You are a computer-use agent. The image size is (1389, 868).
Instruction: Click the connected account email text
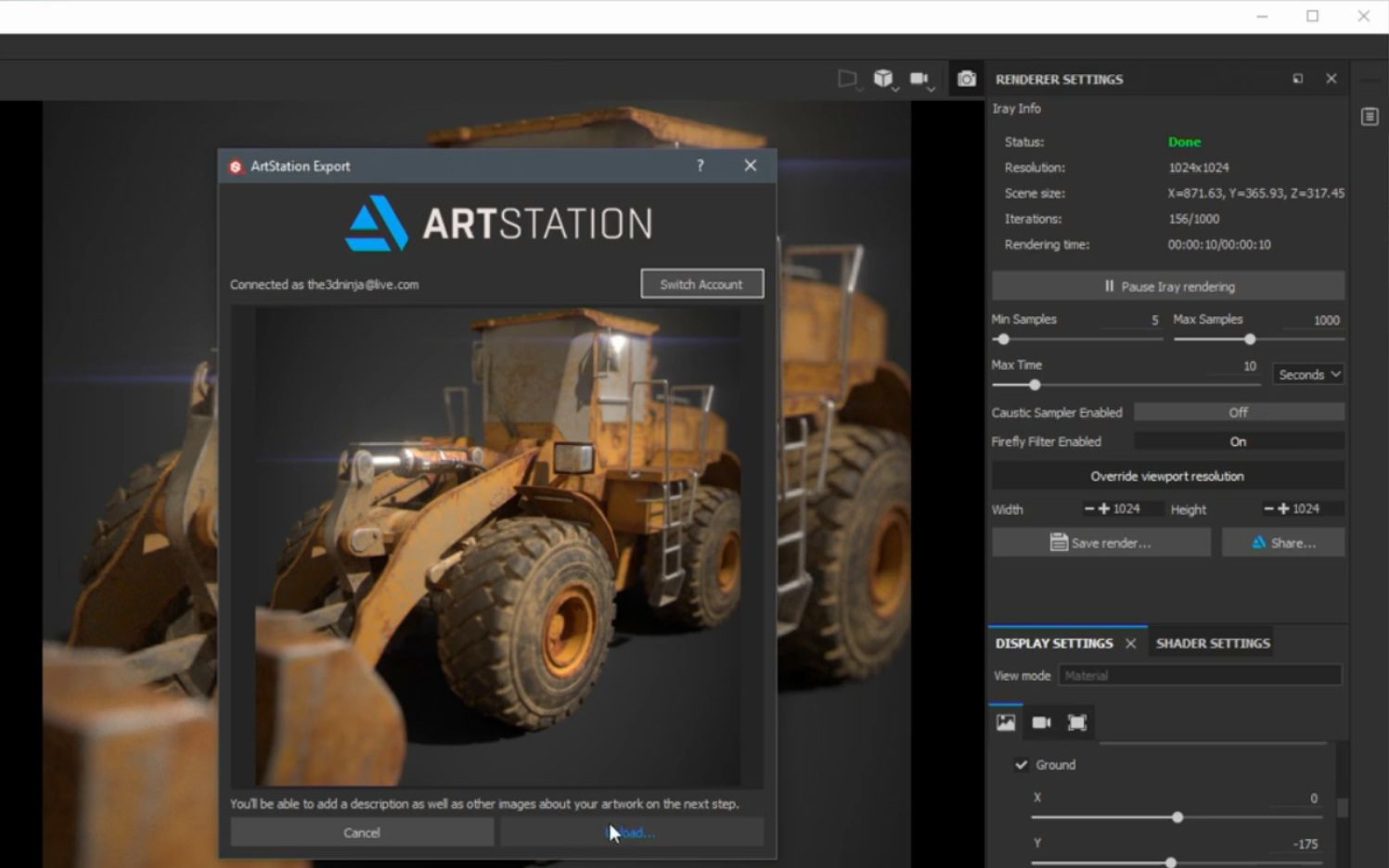pyautogui.click(x=363, y=285)
